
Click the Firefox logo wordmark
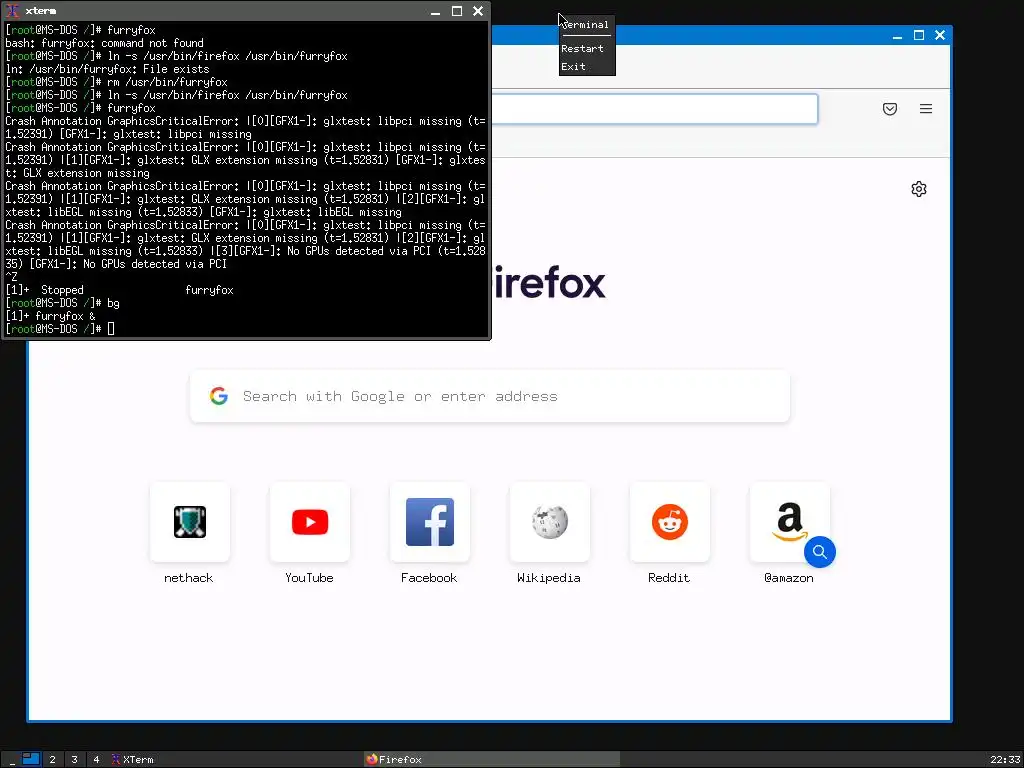coord(549,283)
